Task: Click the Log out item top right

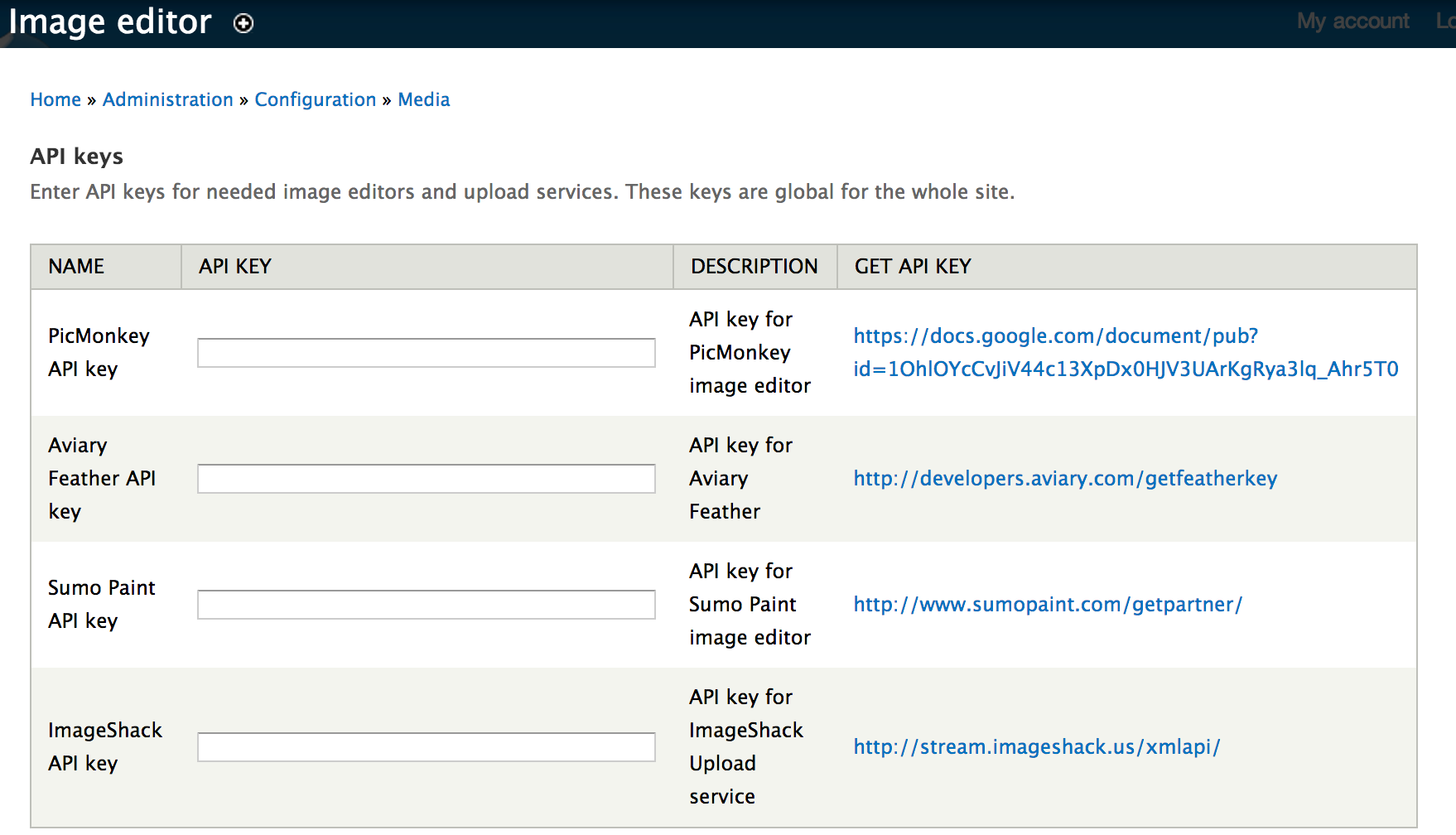Action: pyautogui.click(x=1448, y=22)
